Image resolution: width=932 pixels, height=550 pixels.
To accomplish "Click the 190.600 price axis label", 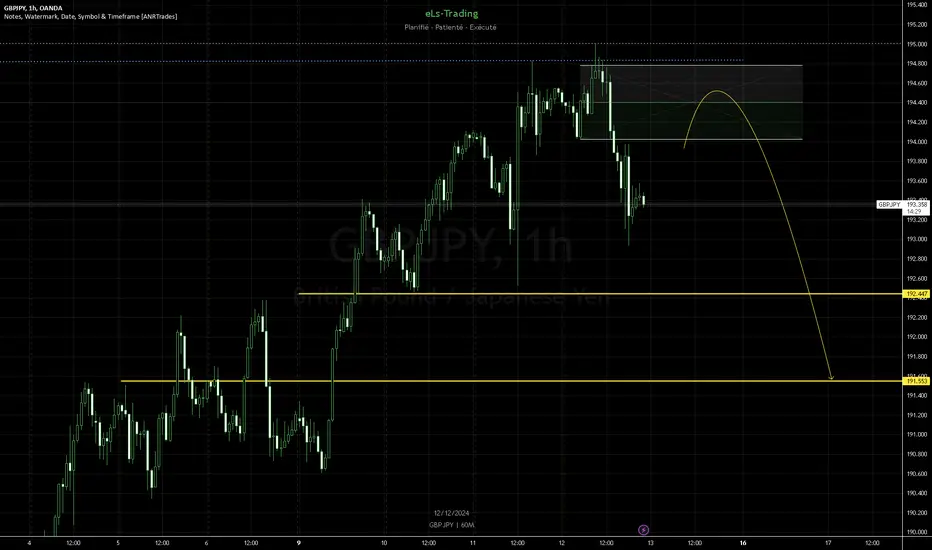I will click(x=917, y=474).
